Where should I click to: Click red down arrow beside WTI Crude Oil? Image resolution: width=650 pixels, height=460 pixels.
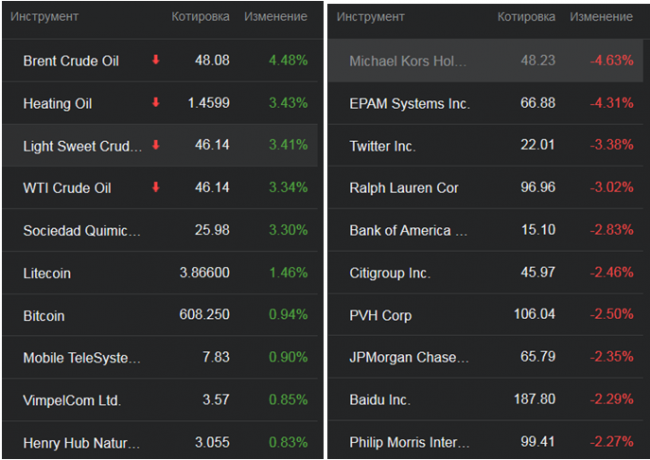[156, 187]
